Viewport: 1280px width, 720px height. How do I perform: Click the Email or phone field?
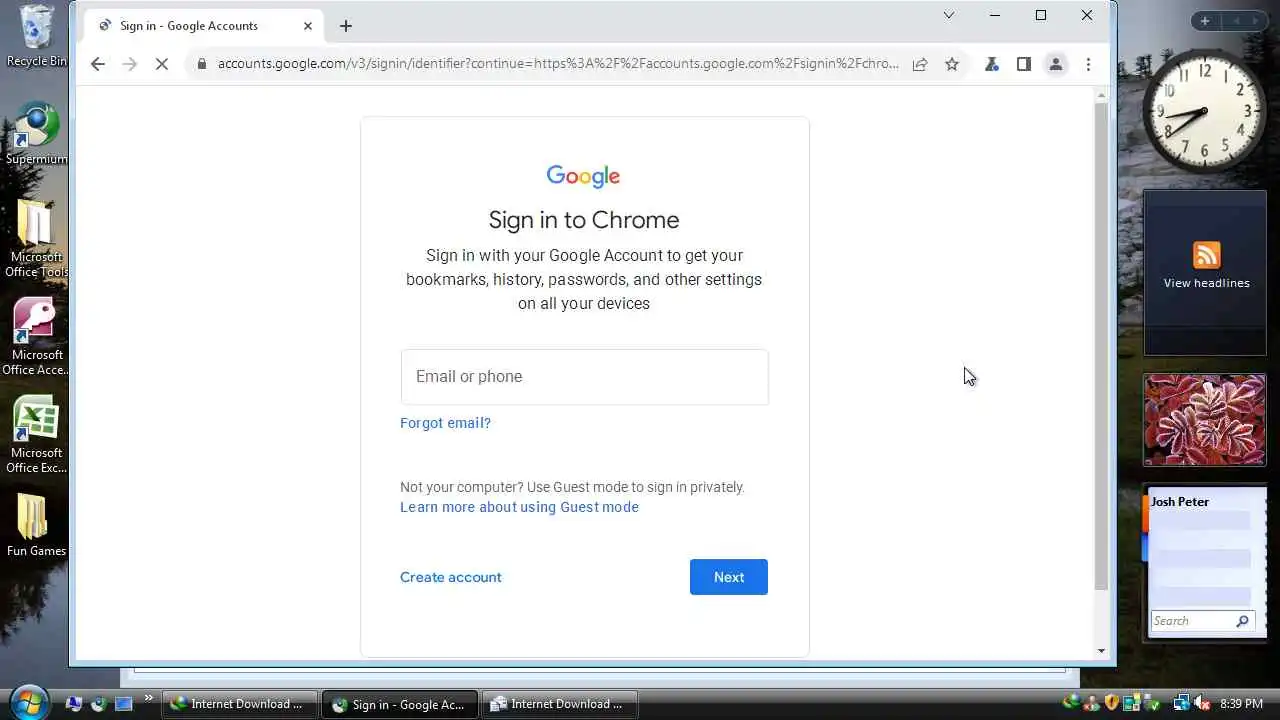[585, 377]
